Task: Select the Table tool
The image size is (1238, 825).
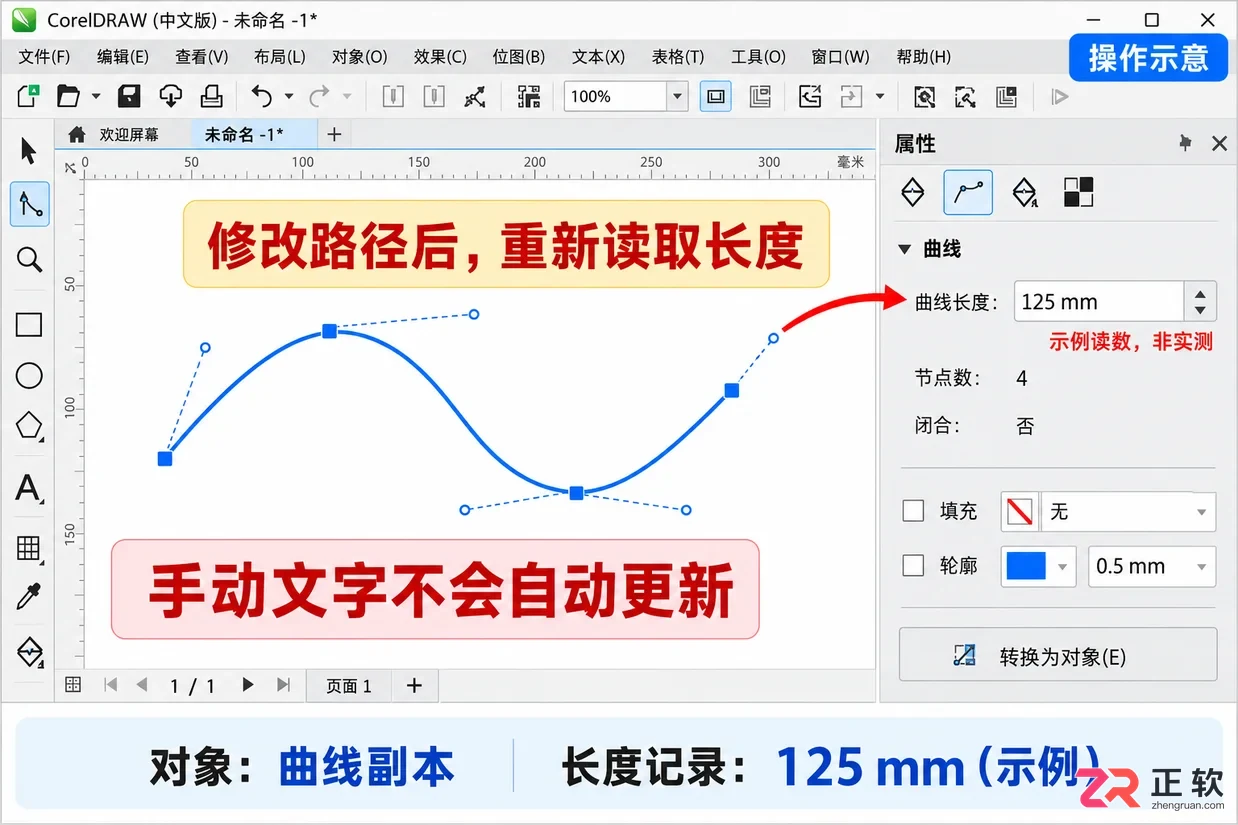Action: click(29, 547)
